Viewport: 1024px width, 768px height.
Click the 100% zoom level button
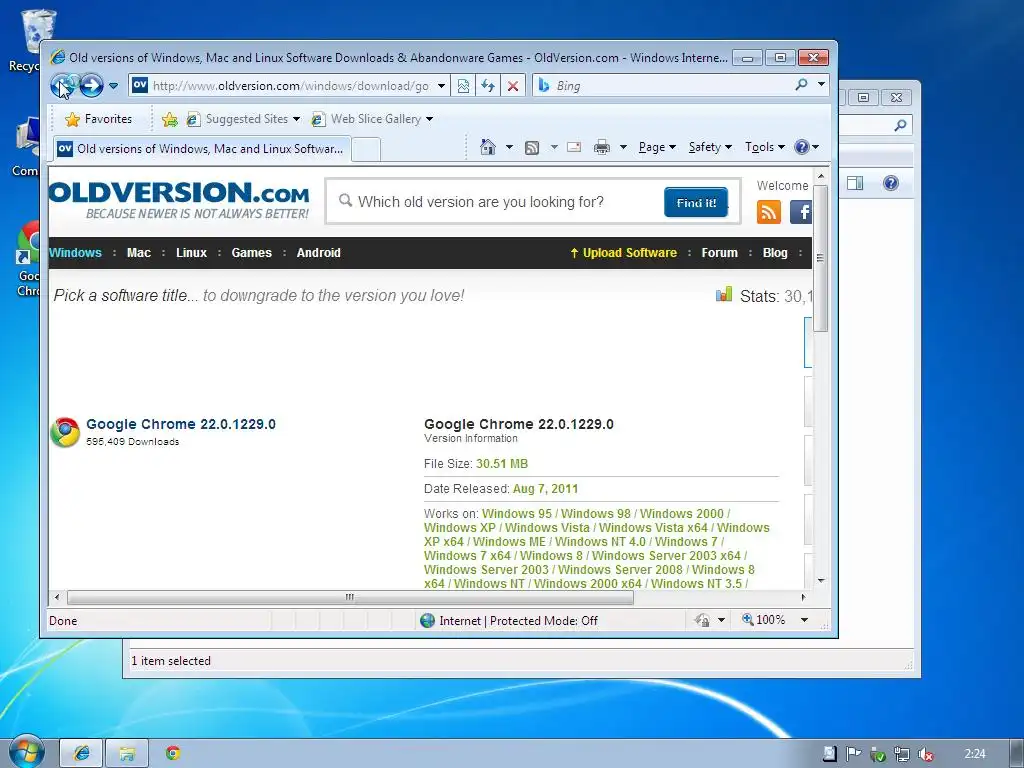click(x=763, y=619)
